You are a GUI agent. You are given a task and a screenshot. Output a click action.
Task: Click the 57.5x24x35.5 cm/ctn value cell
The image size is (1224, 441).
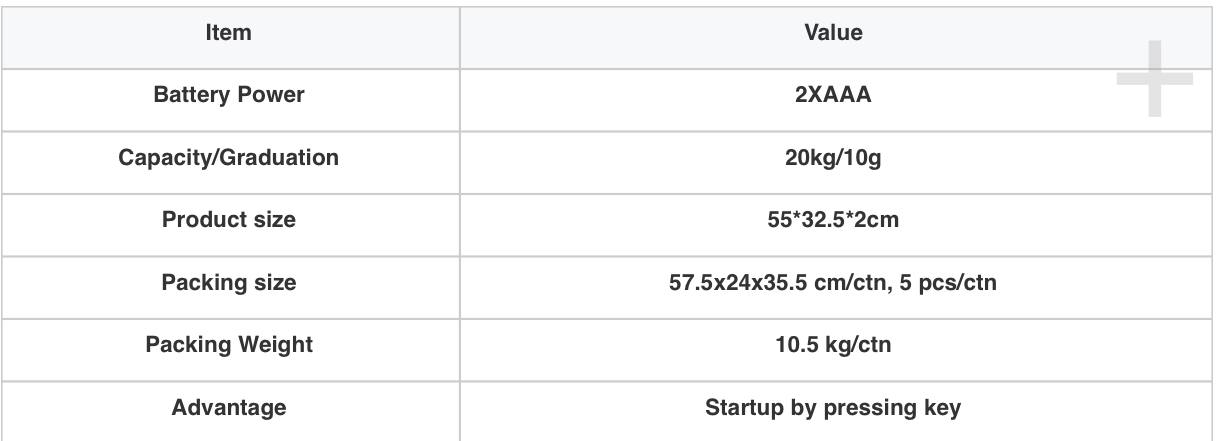click(x=834, y=284)
